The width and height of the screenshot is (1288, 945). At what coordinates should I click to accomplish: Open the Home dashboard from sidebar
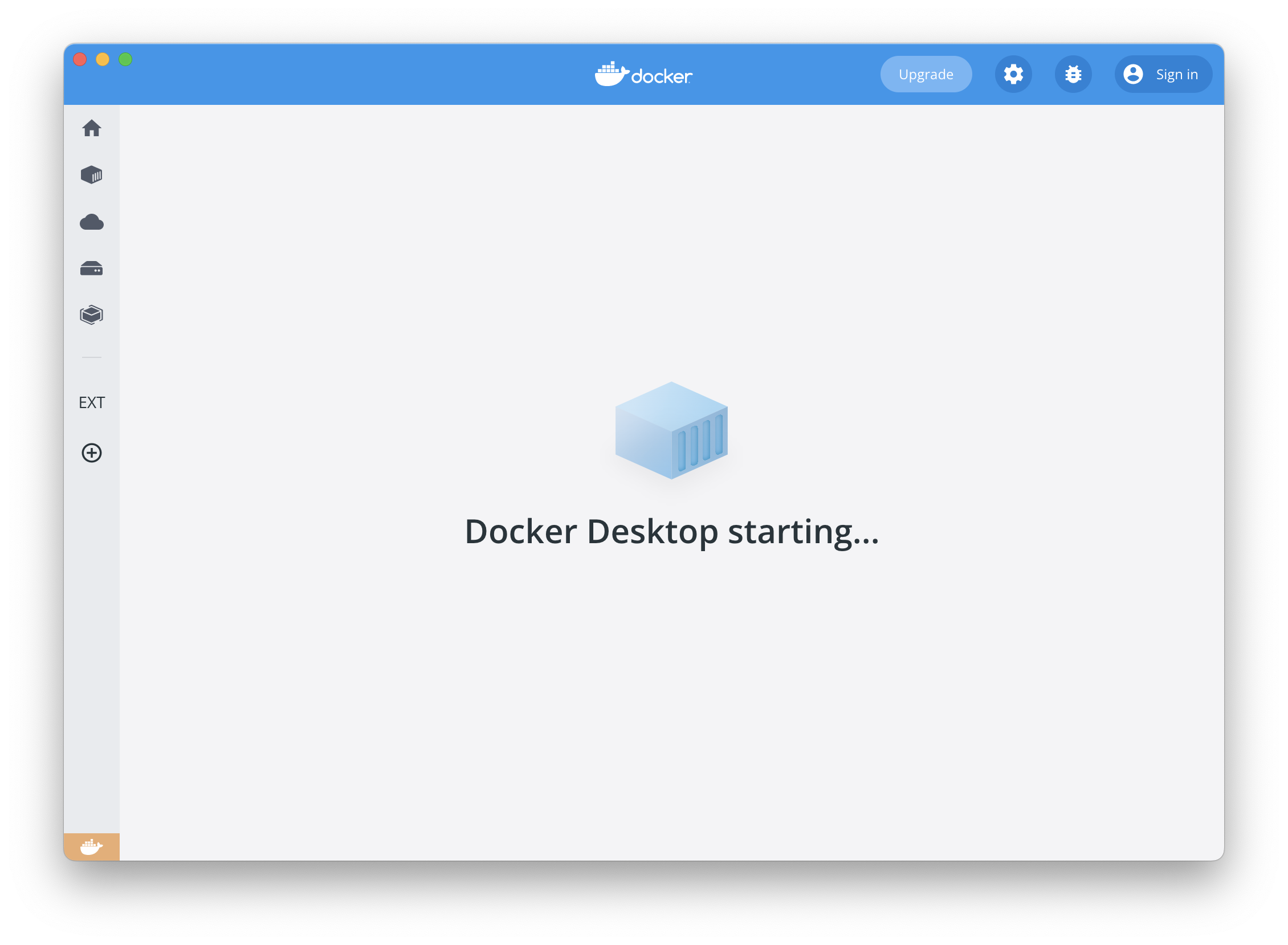tap(92, 128)
